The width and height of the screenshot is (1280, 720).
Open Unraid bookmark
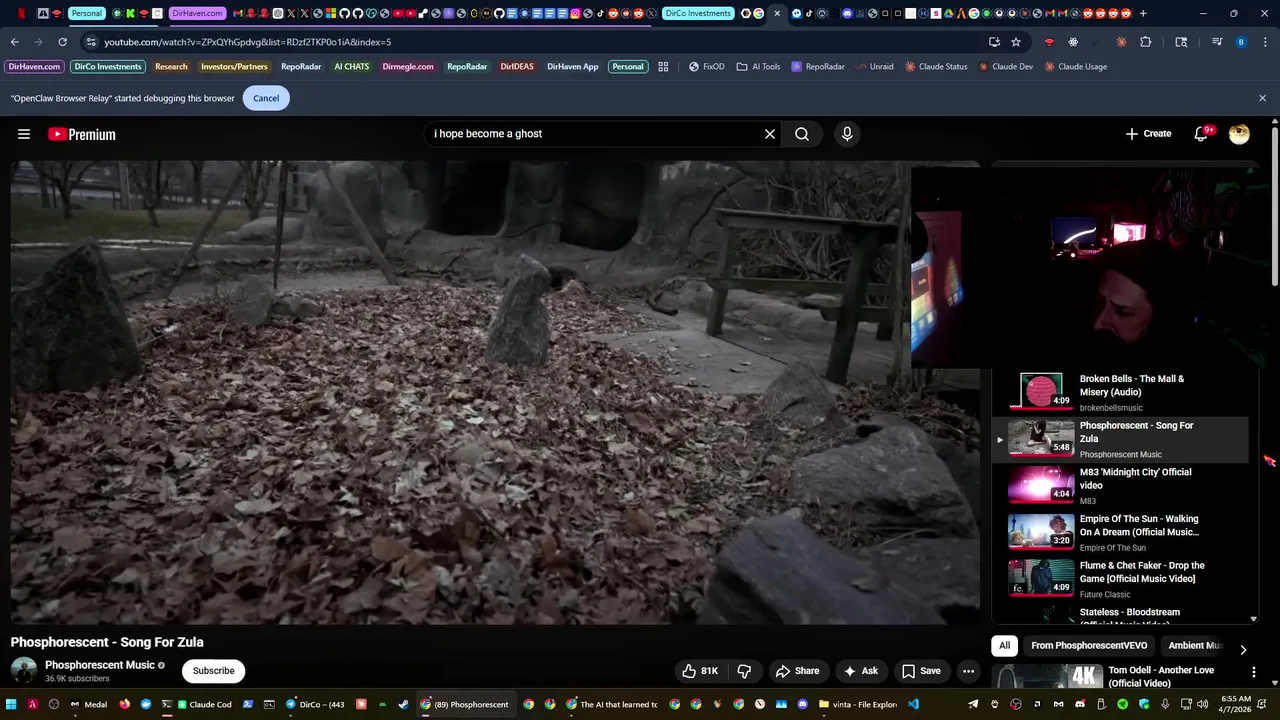click(x=874, y=67)
